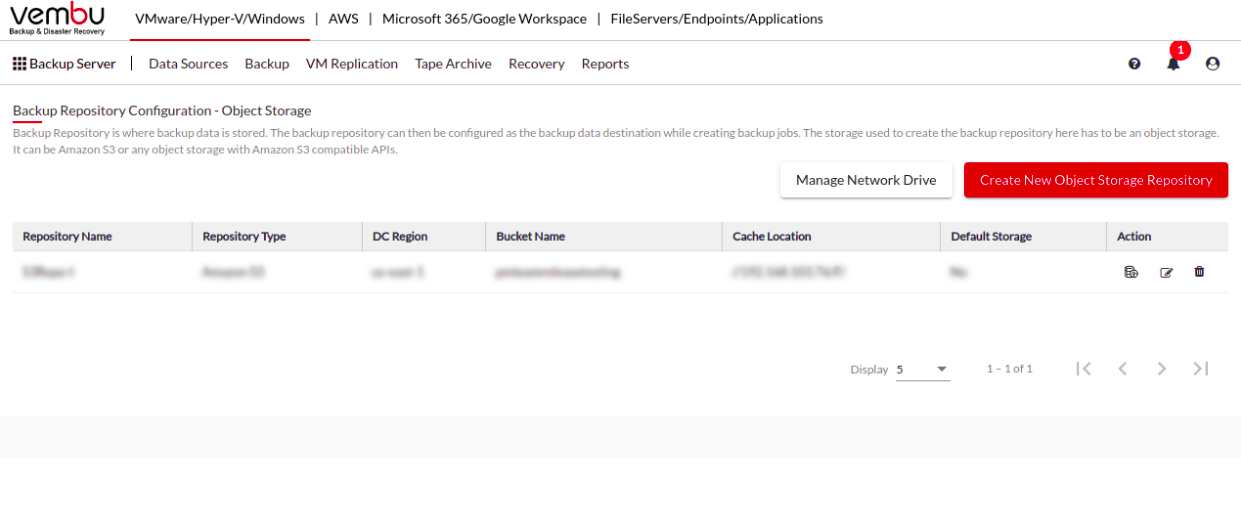Select the FileServers/Endpoints/Applications tab
Screen dimensions: 1241x514
(717, 19)
